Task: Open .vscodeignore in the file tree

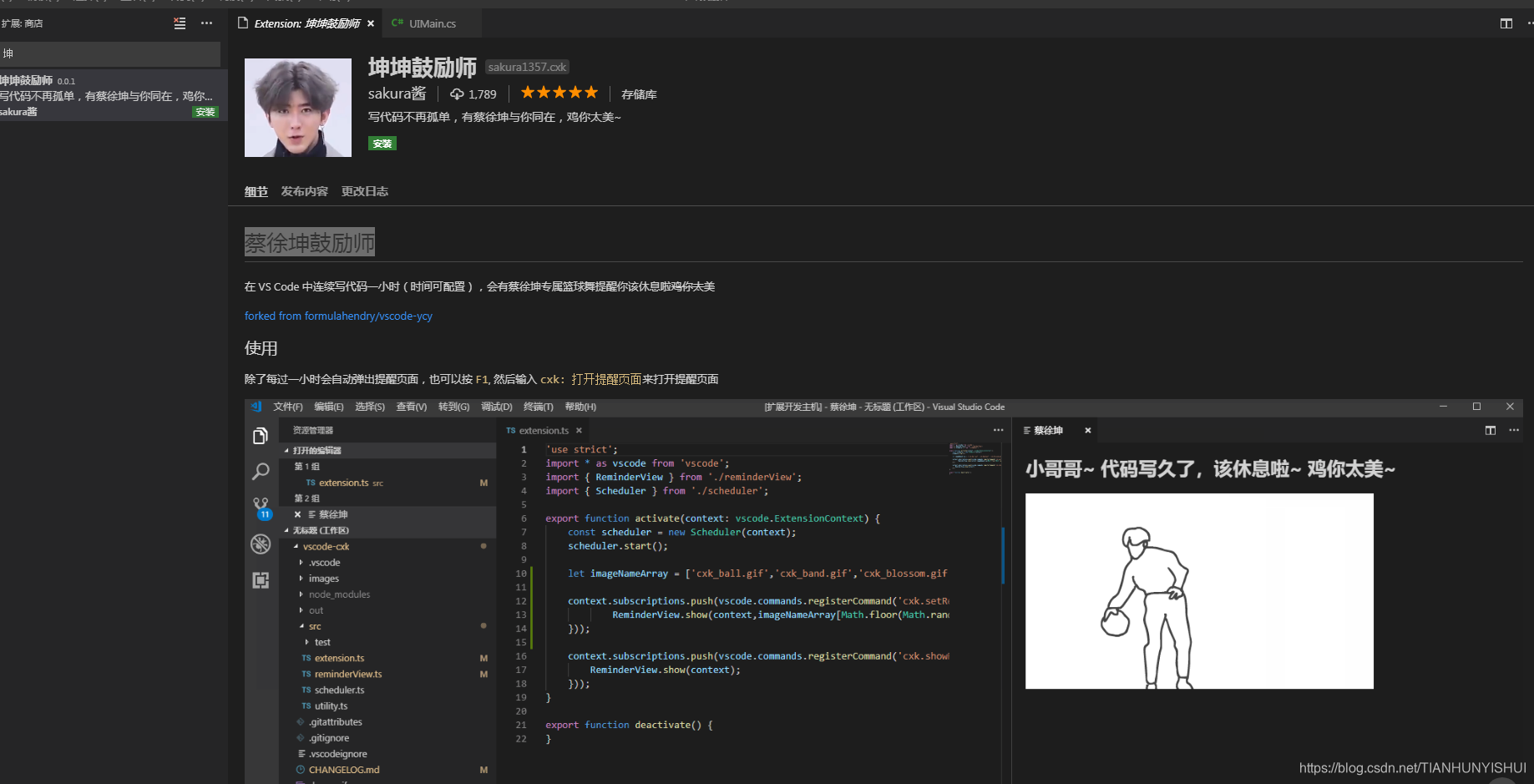Action: 337,754
